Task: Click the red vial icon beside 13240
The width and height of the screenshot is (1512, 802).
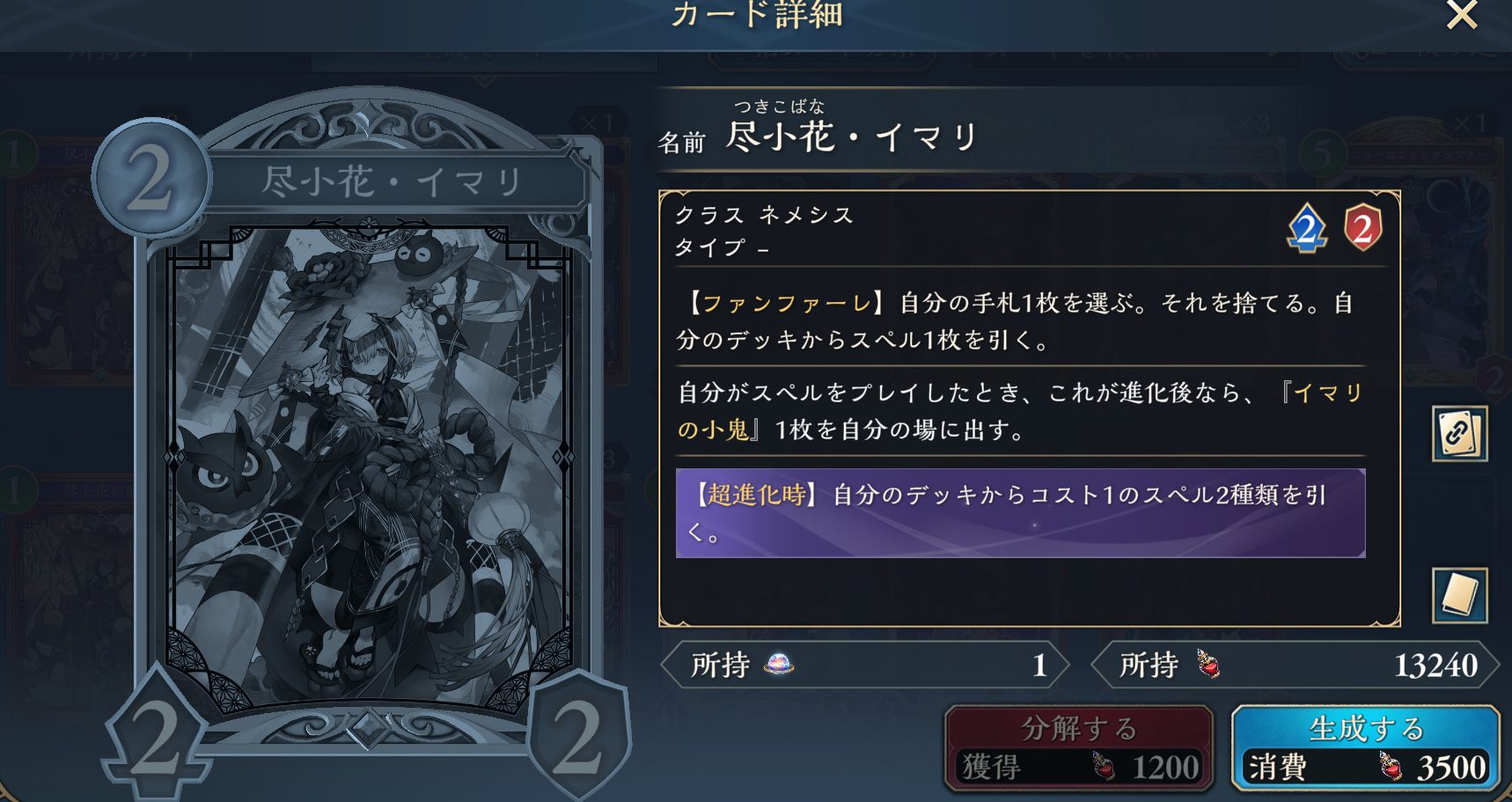Action: click(1208, 664)
